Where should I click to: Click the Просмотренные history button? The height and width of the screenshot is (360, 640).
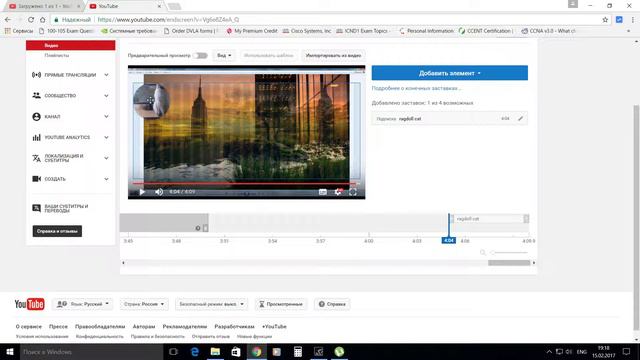pyautogui.click(x=281, y=304)
